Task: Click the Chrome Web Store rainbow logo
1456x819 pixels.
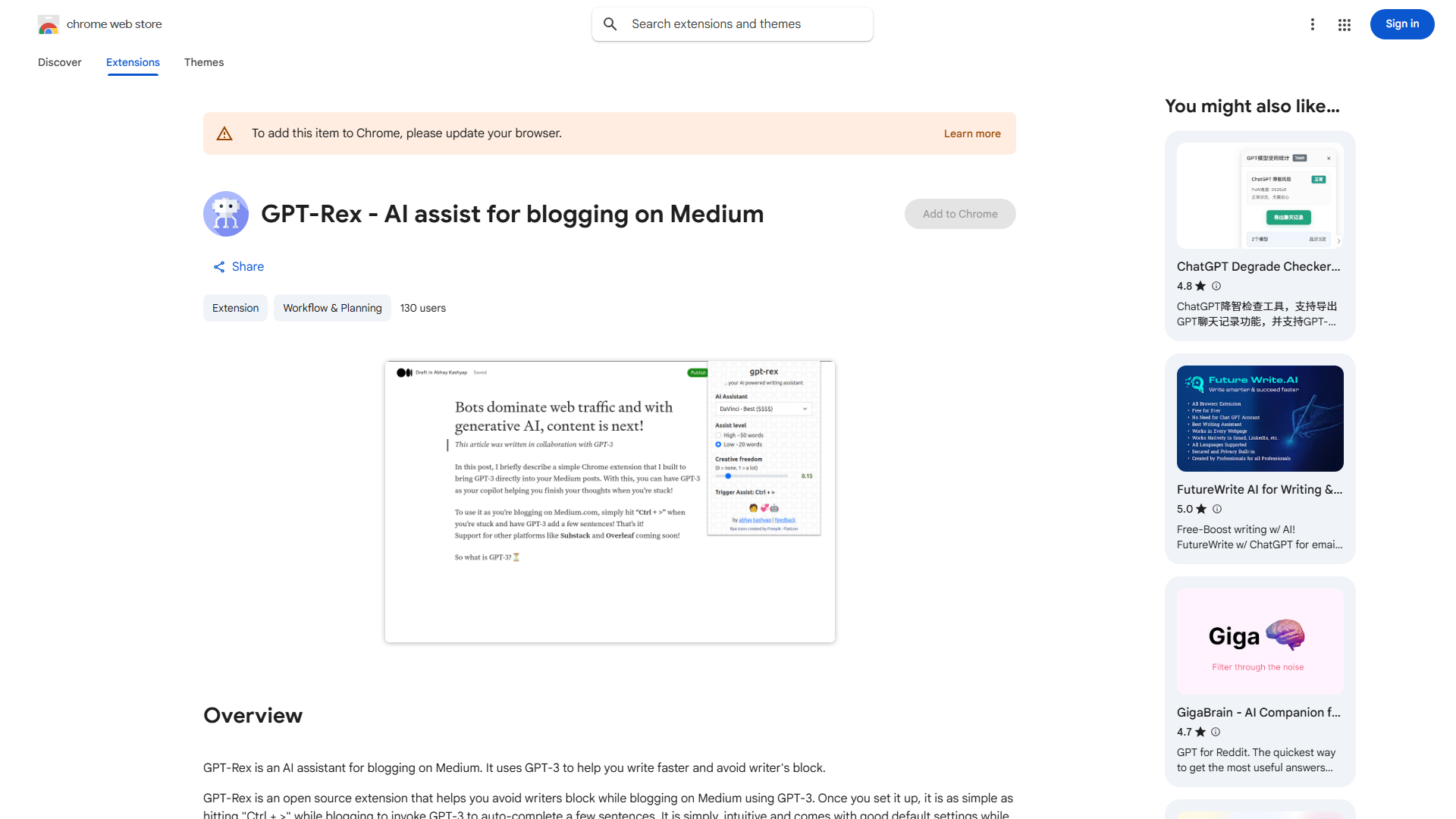Action: click(x=49, y=25)
